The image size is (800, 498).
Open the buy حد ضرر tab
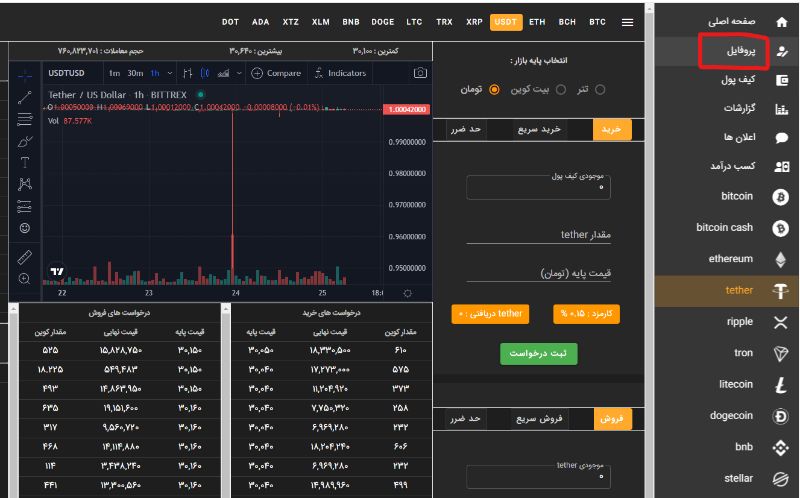pos(465,130)
